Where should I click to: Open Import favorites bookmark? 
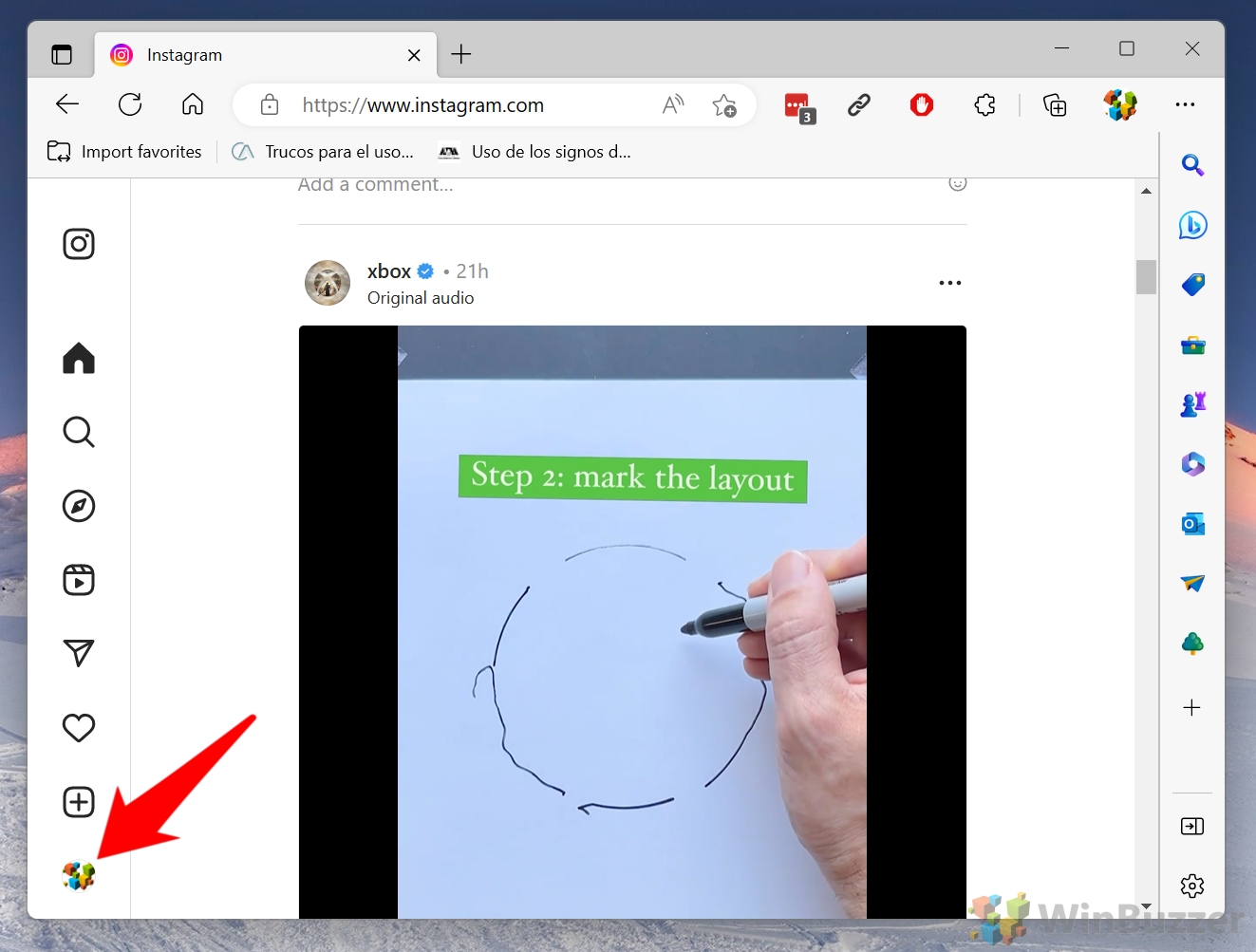coord(124,152)
